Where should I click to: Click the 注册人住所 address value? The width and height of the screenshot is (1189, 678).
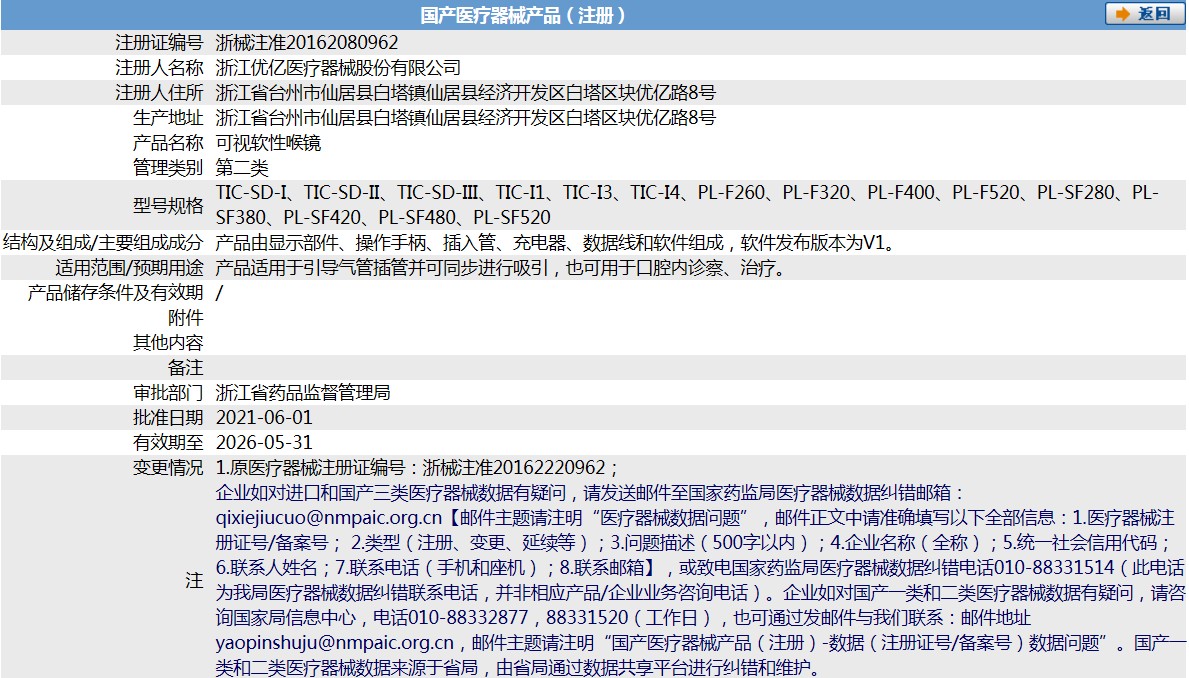466,93
